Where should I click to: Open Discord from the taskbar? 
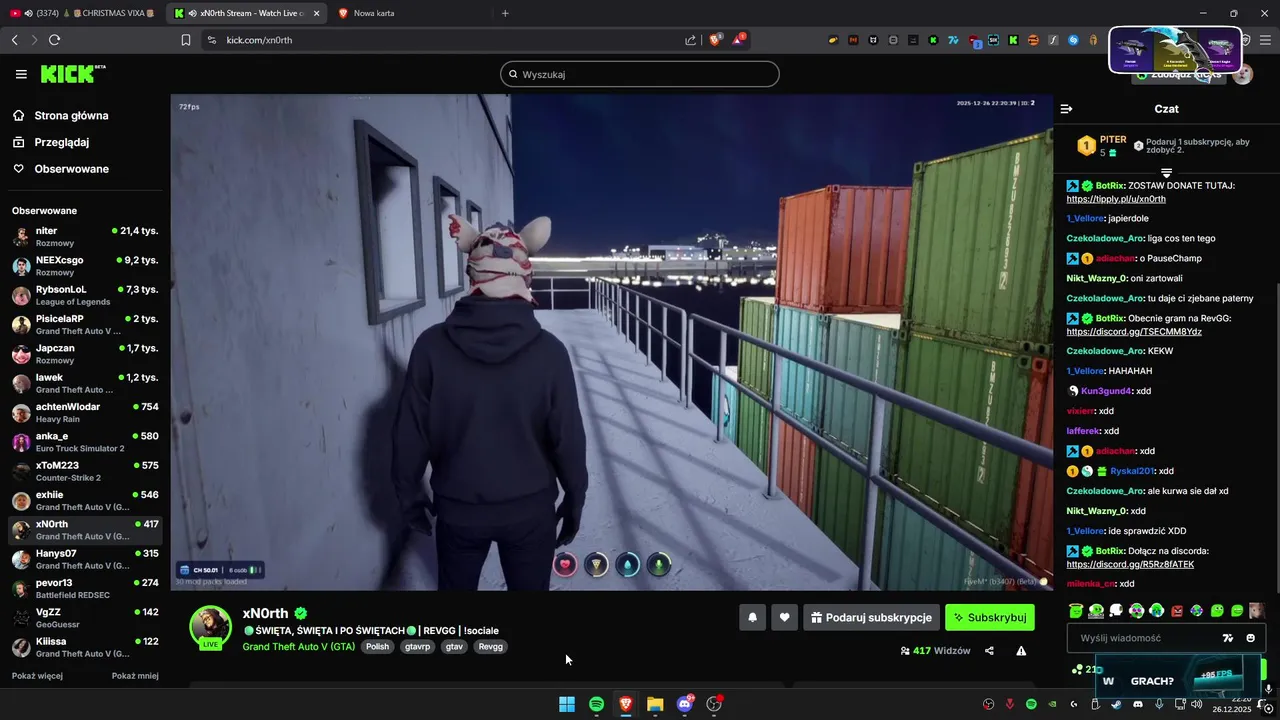(x=685, y=704)
